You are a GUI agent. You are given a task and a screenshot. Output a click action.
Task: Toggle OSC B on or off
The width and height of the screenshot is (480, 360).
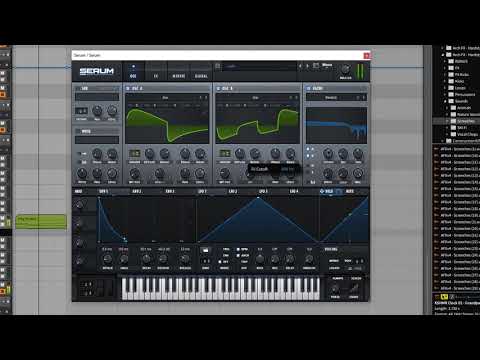(x=218, y=88)
